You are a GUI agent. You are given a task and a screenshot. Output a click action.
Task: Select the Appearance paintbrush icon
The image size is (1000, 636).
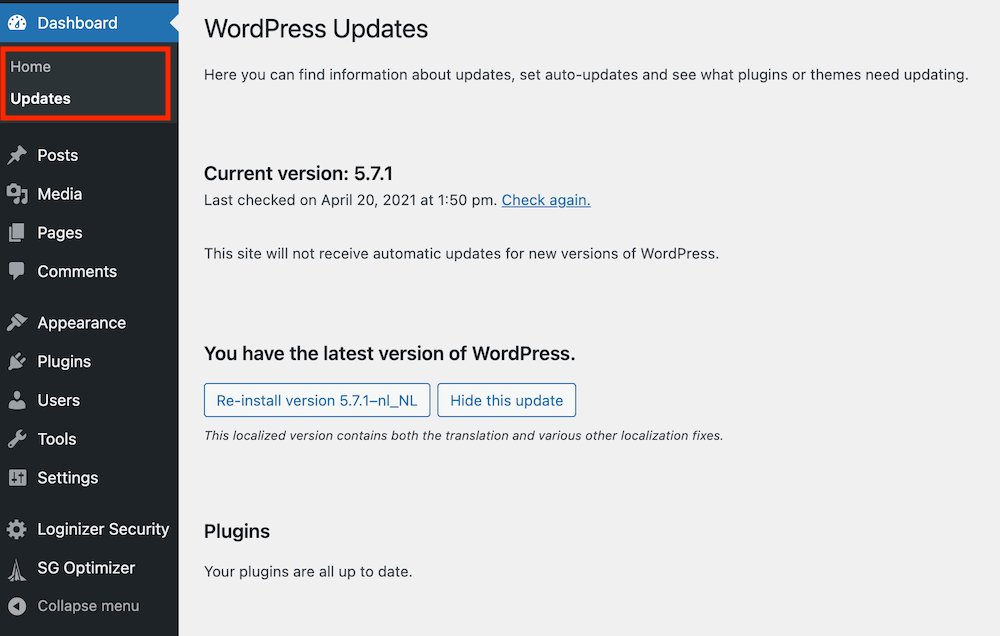coord(17,322)
